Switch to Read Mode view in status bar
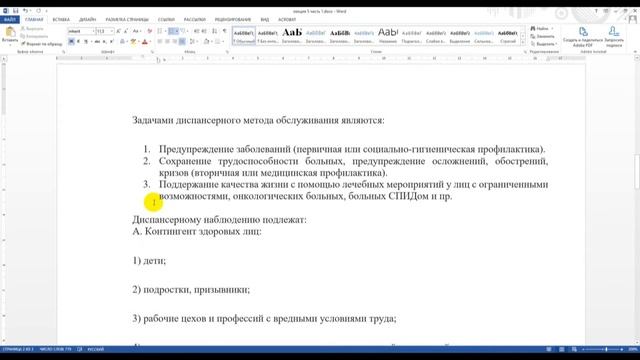 point(549,349)
